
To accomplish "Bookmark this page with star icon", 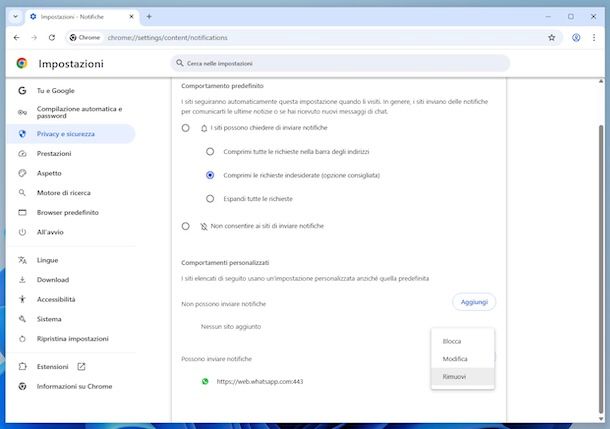I will coord(551,38).
